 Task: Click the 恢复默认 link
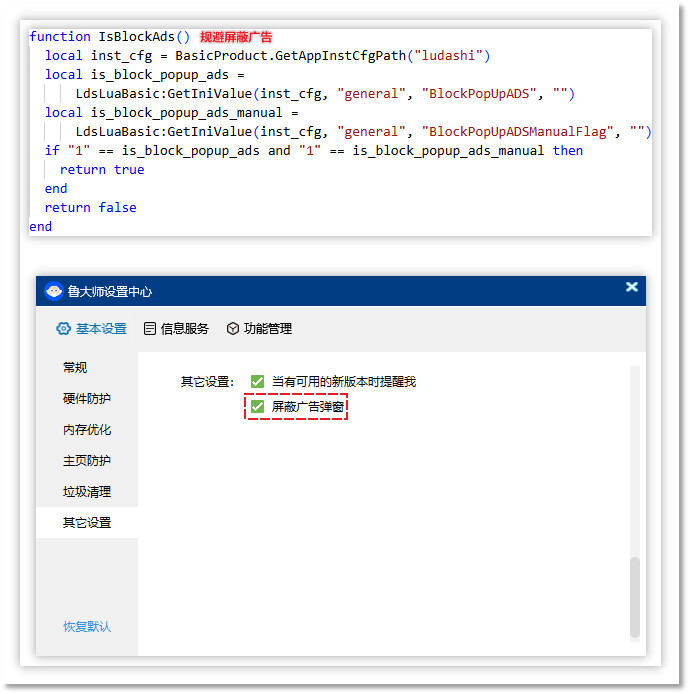(x=87, y=627)
